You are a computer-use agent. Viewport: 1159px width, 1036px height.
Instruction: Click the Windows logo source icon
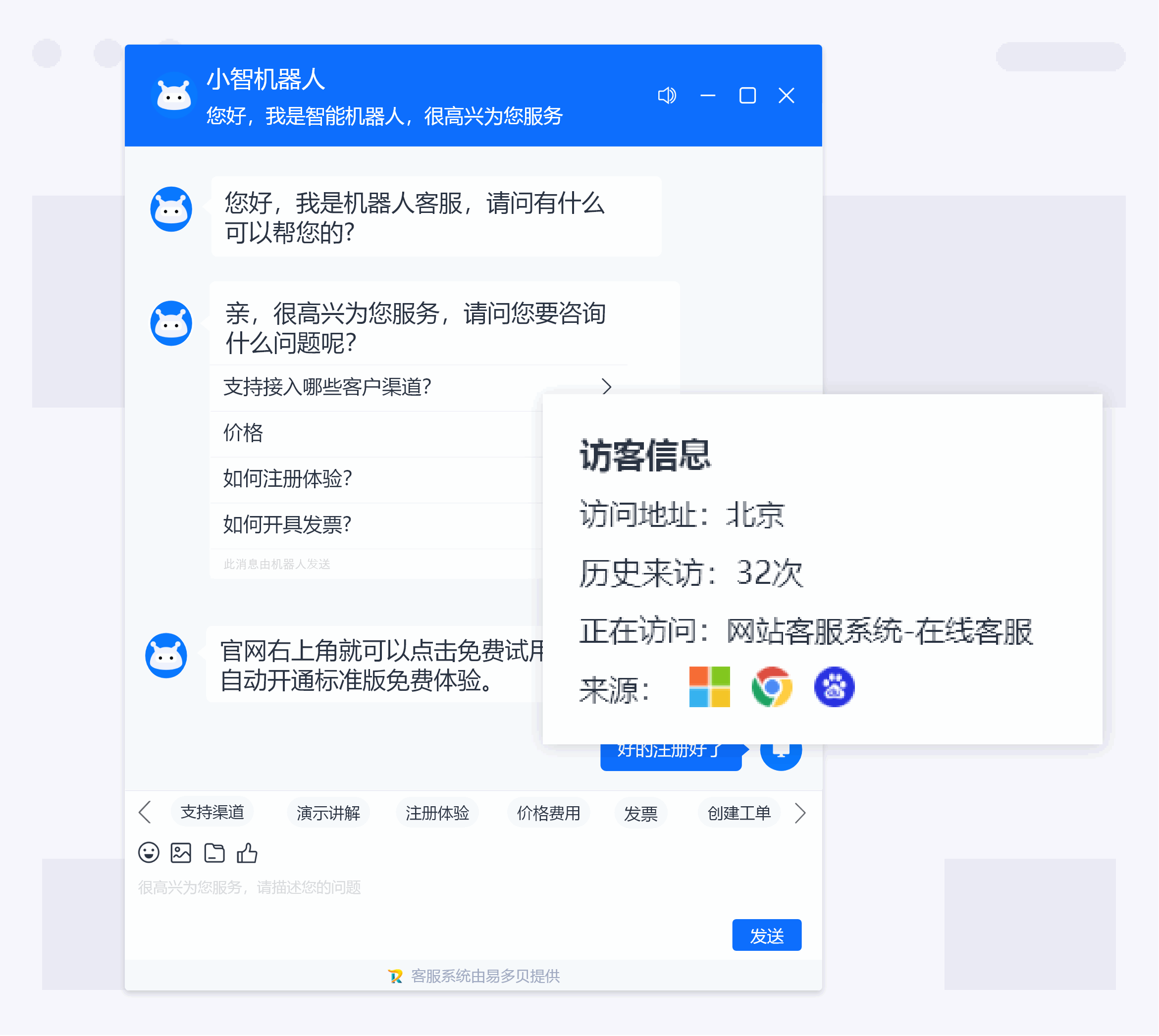coord(709,687)
